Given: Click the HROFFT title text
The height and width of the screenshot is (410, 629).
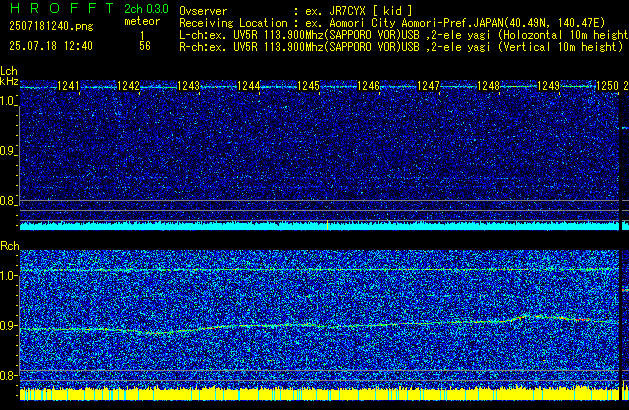Looking at the screenshot, I should coord(62,8).
